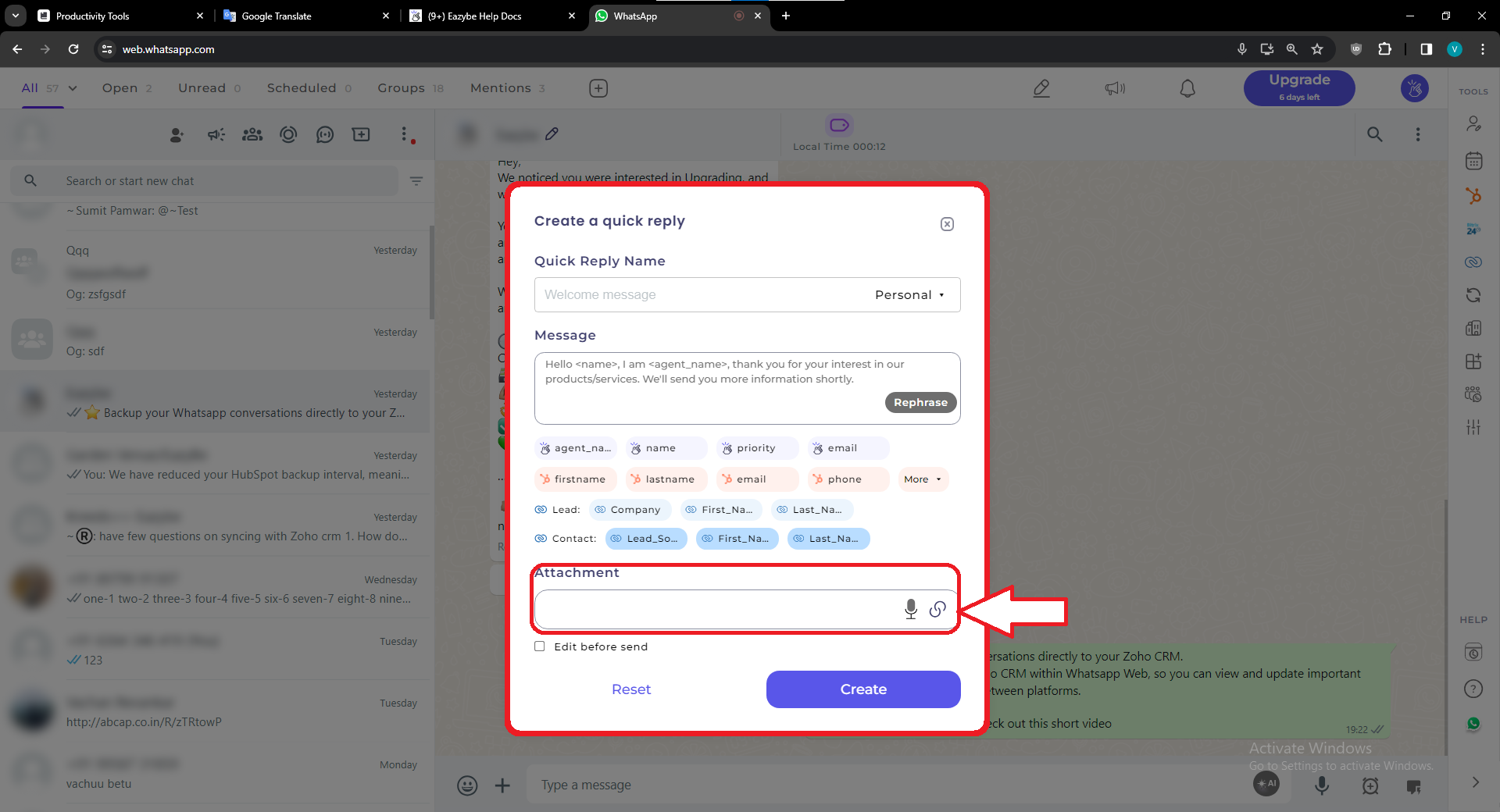Insert the Contact Lead_So... chip
Screen dimensions: 1500x812
coord(647,539)
